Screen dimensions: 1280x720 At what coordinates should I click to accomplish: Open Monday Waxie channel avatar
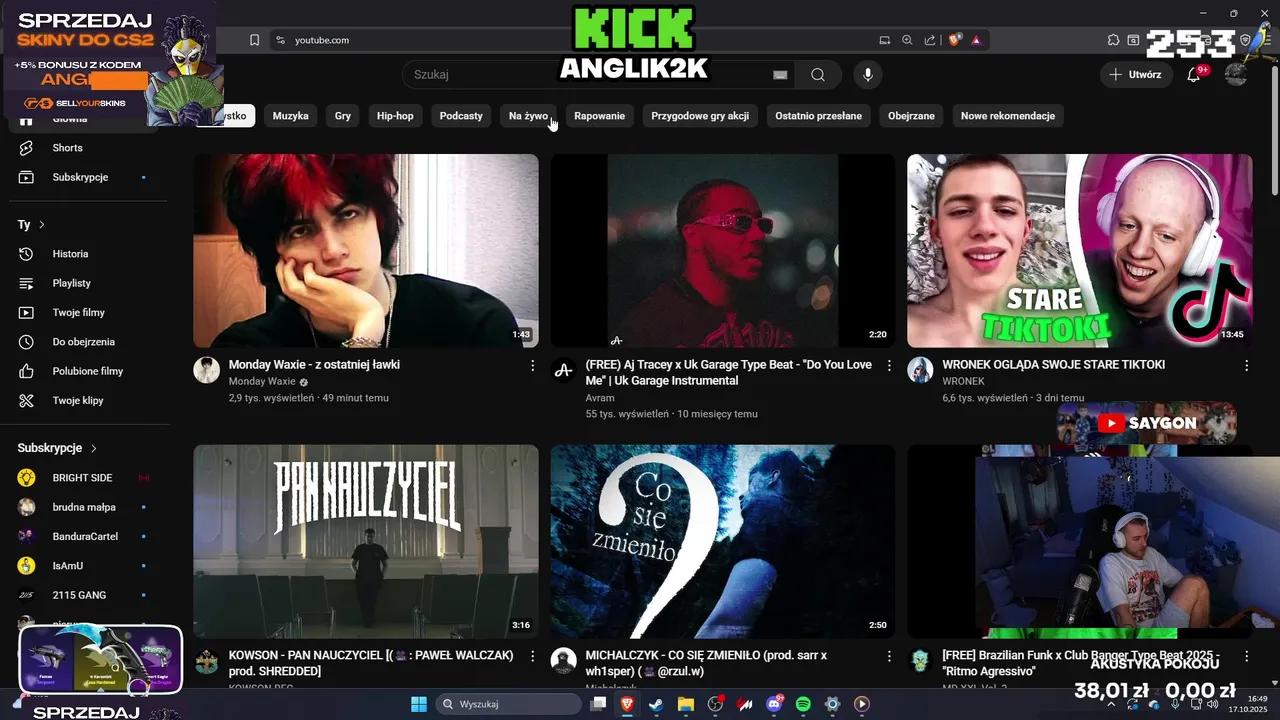click(x=207, y=370)
